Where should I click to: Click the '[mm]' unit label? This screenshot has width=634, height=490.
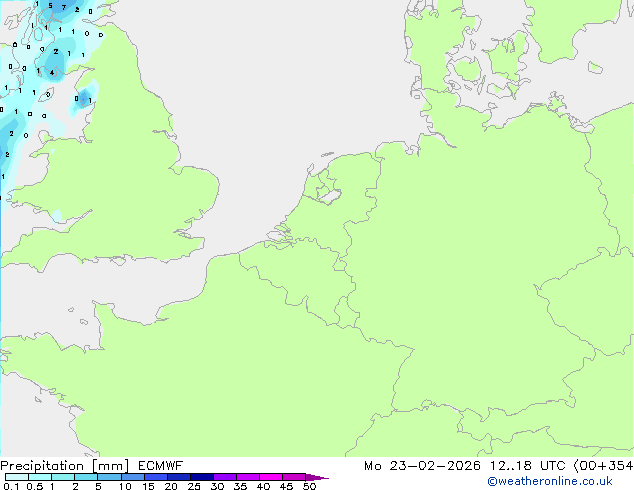pos(110,466)
